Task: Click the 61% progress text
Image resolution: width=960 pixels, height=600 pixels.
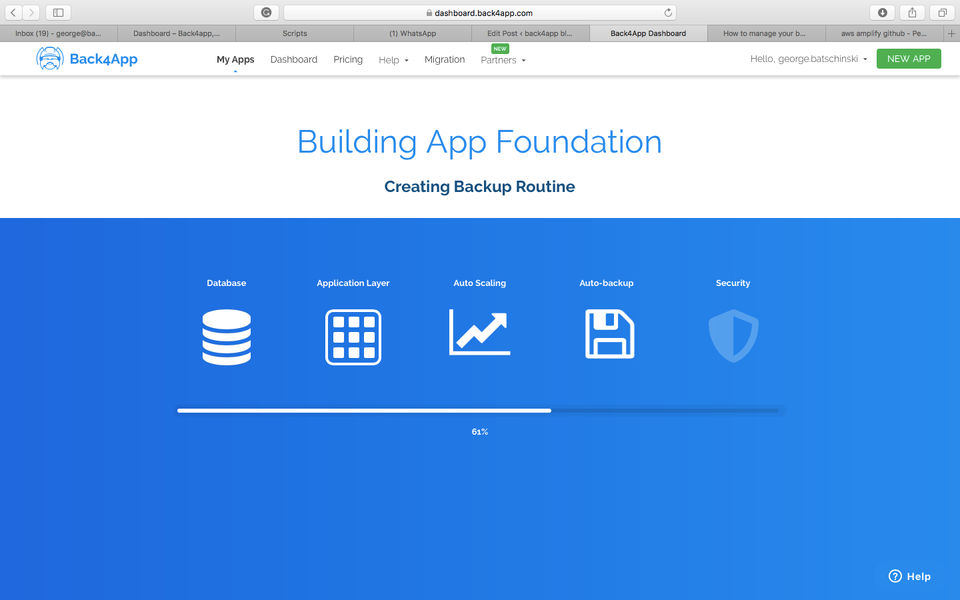Action: [480, 432]
